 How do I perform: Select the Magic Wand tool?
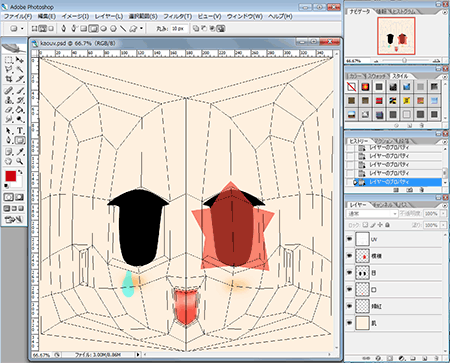19,69
